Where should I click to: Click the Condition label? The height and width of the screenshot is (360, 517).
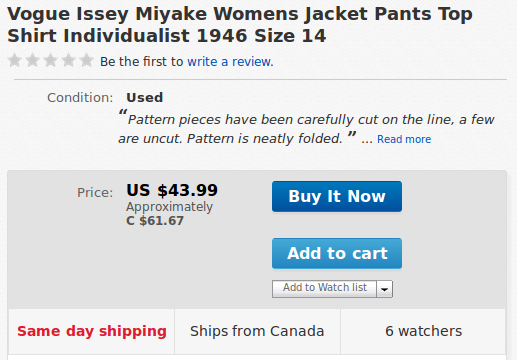80,98
